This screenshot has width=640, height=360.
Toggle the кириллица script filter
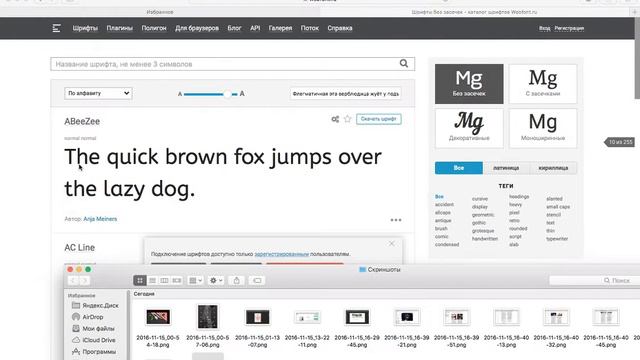click(553, 168)
